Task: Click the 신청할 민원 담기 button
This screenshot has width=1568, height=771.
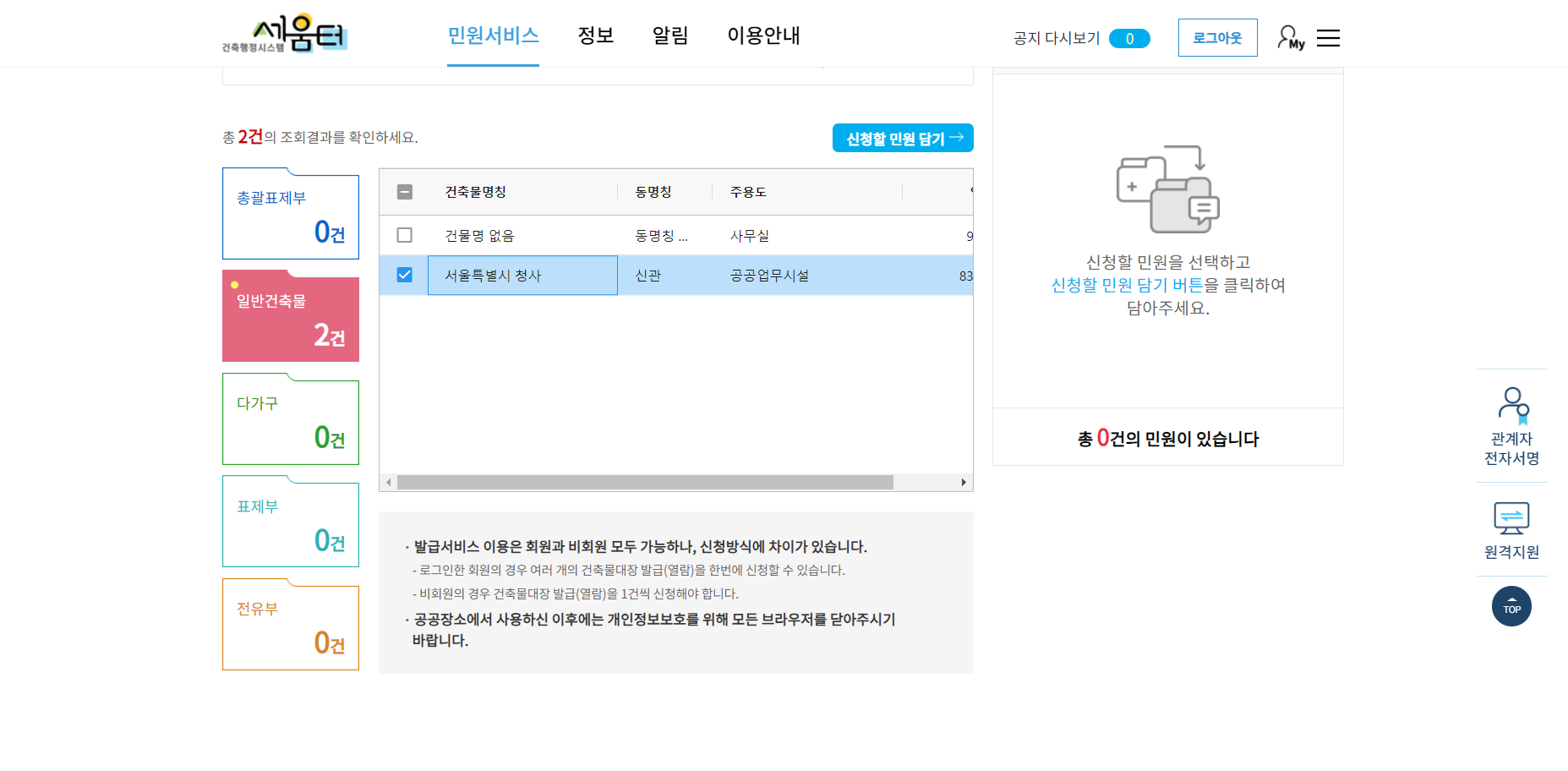Action: (x=902, y=137)
